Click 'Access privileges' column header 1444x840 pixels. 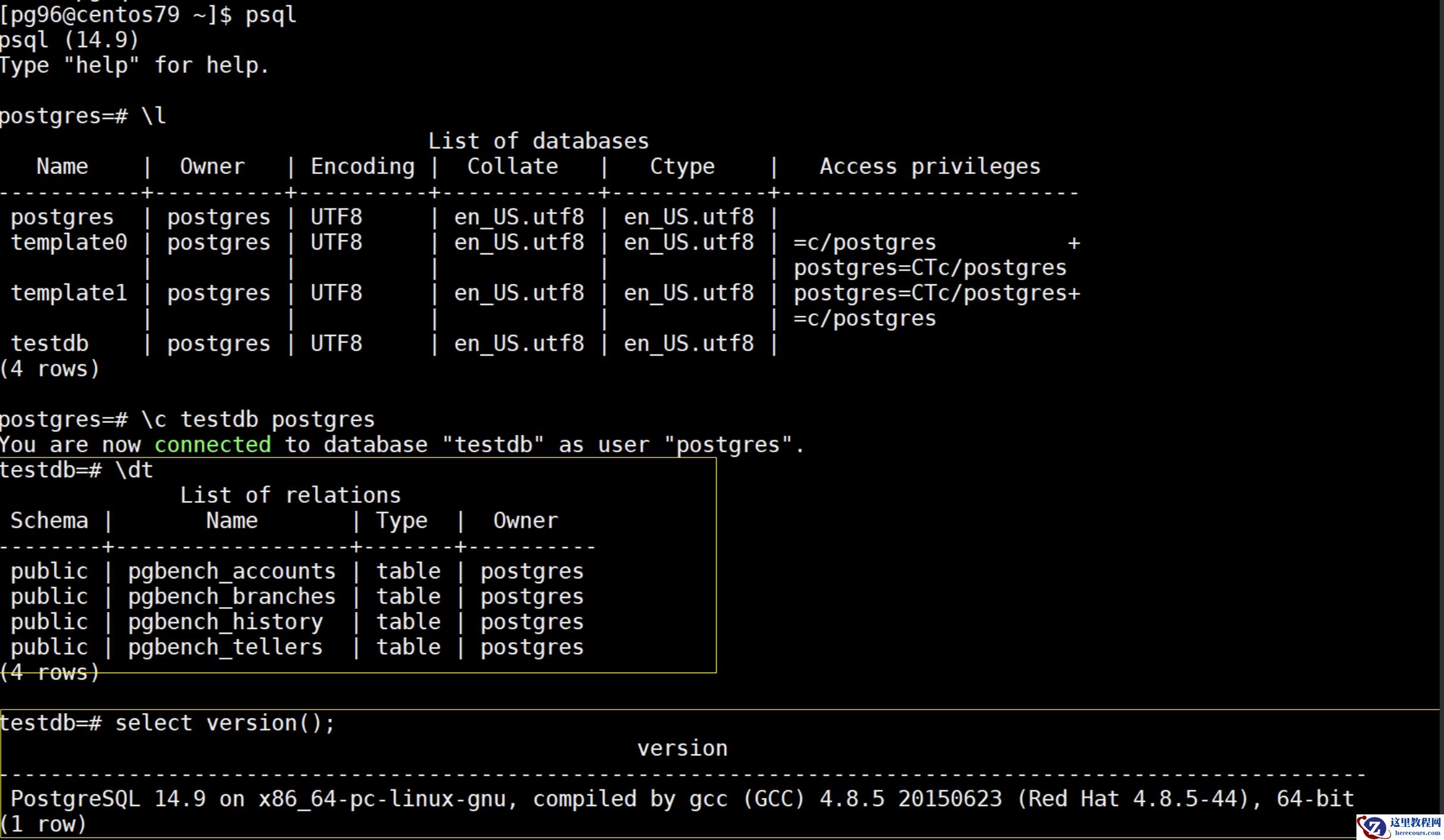[x=929, y=166]
